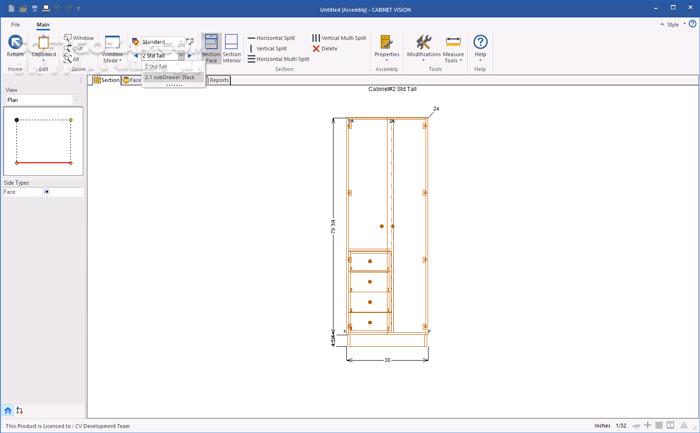
Task: Expand the 2 Std Tall section dropdown
Action: point(181,56)
